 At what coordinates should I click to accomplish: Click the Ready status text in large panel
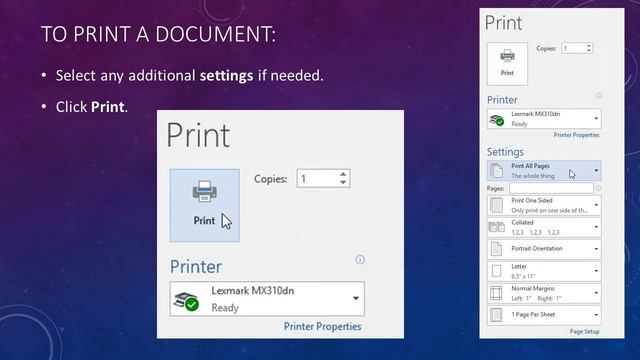click(x=225, y=308)
